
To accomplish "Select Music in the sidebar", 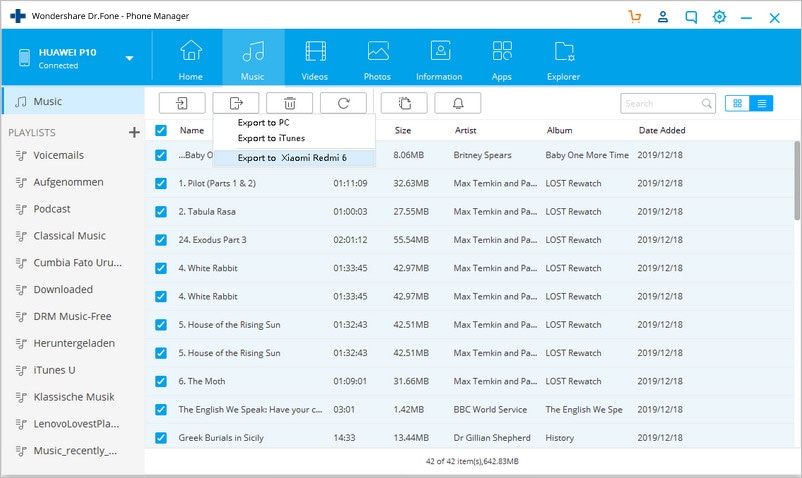I will pos(73,101).
